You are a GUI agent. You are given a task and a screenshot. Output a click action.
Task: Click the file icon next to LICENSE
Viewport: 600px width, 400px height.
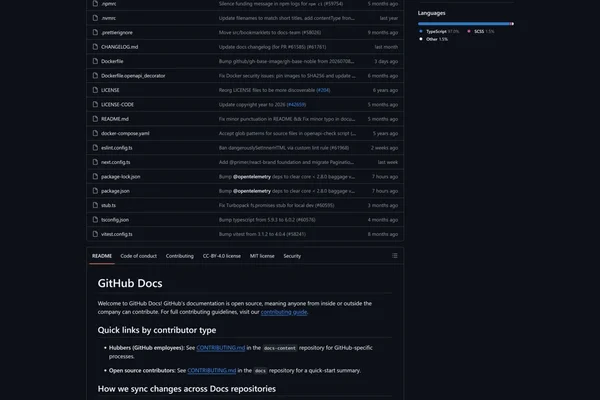95,90
